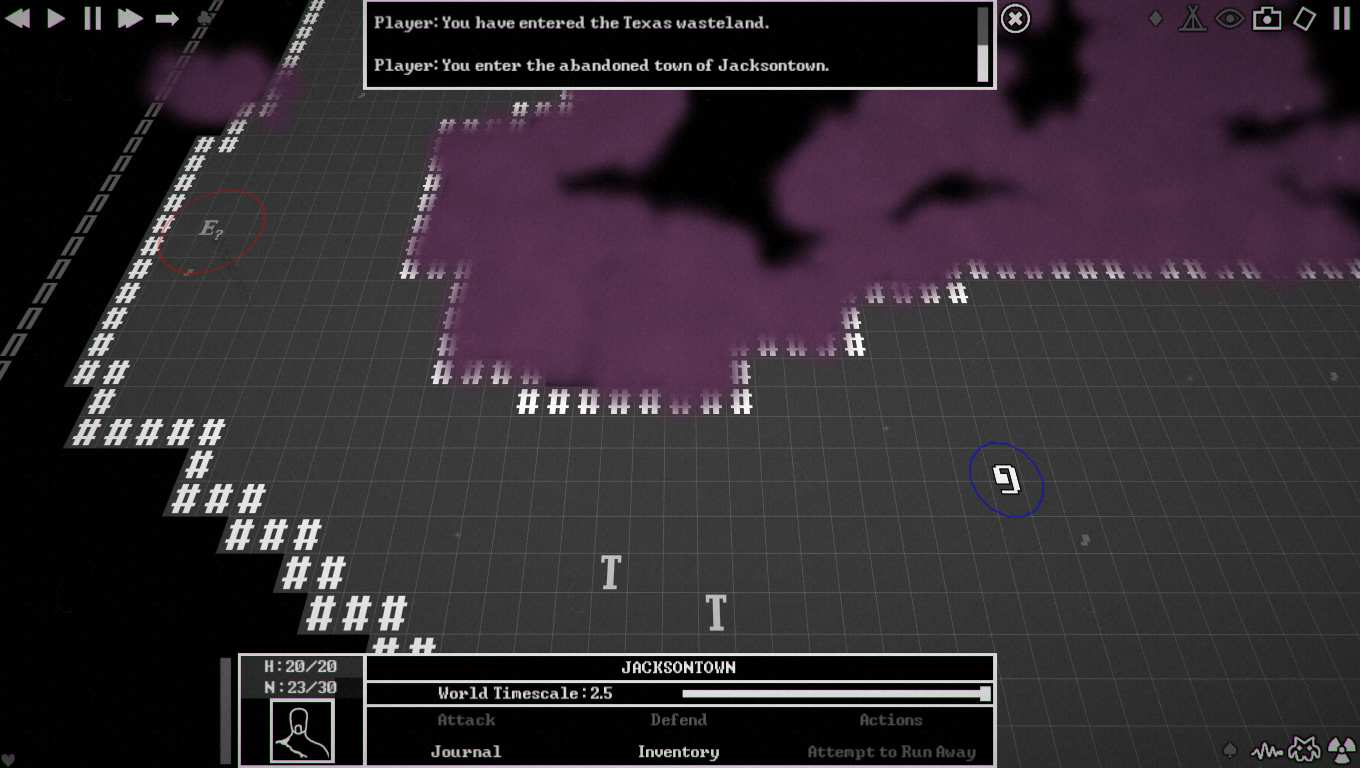
Task: Click the player portrait thumbnail
Action: coord(302,730)
